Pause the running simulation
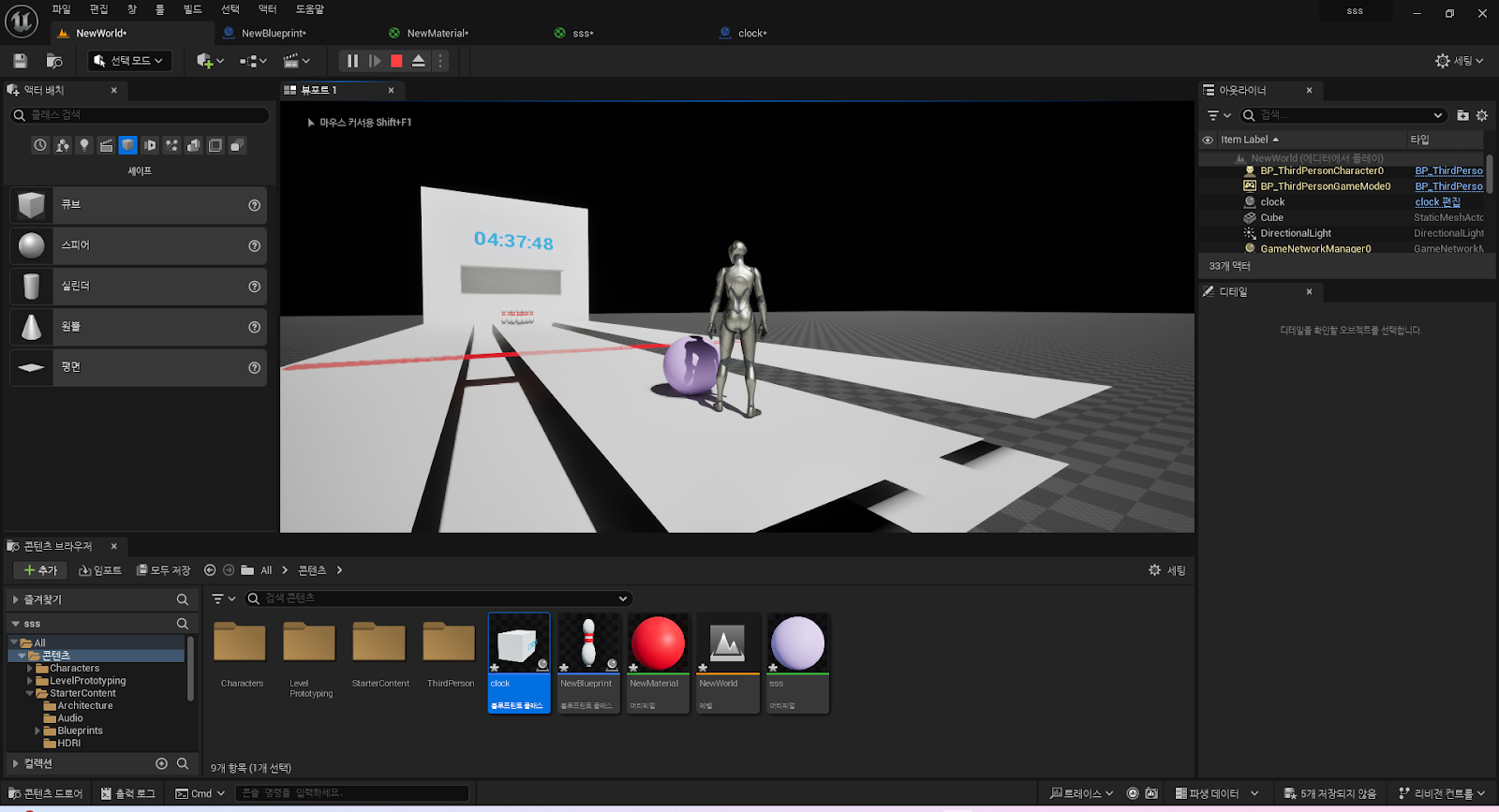 click(352, 61)
